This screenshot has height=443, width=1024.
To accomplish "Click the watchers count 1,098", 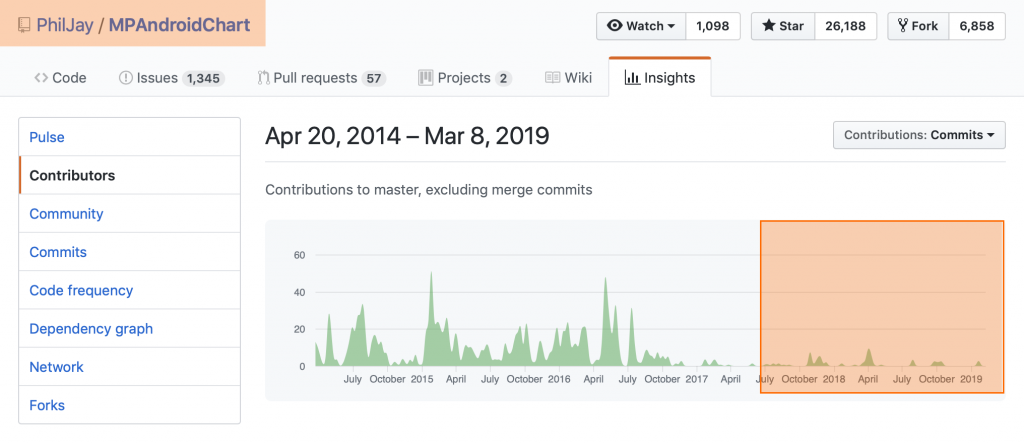I will click(x=713, y=26).
